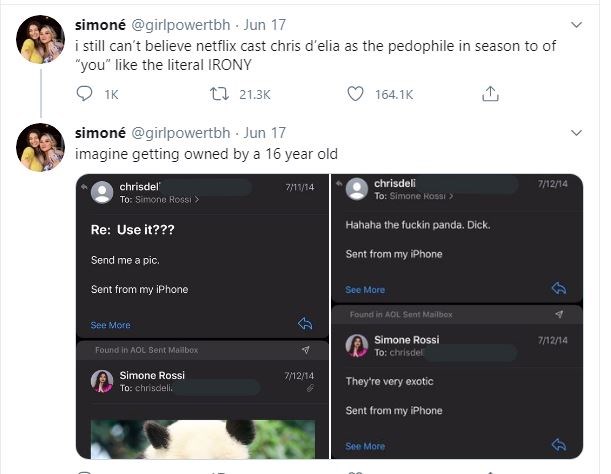
Task: Open the @girlpowertbh handle on the first tweet
Action: 188,23
